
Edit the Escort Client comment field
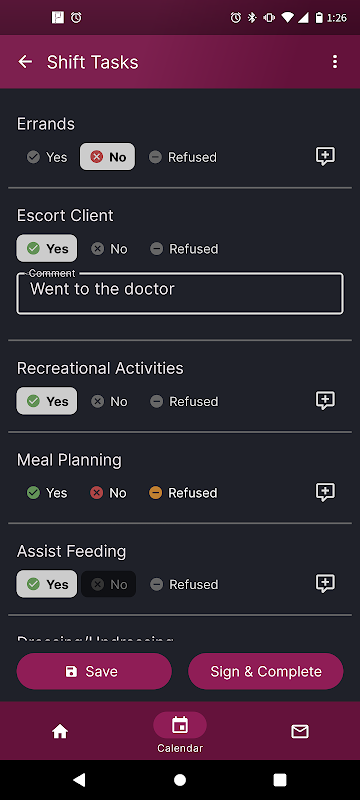click(180, 293)
